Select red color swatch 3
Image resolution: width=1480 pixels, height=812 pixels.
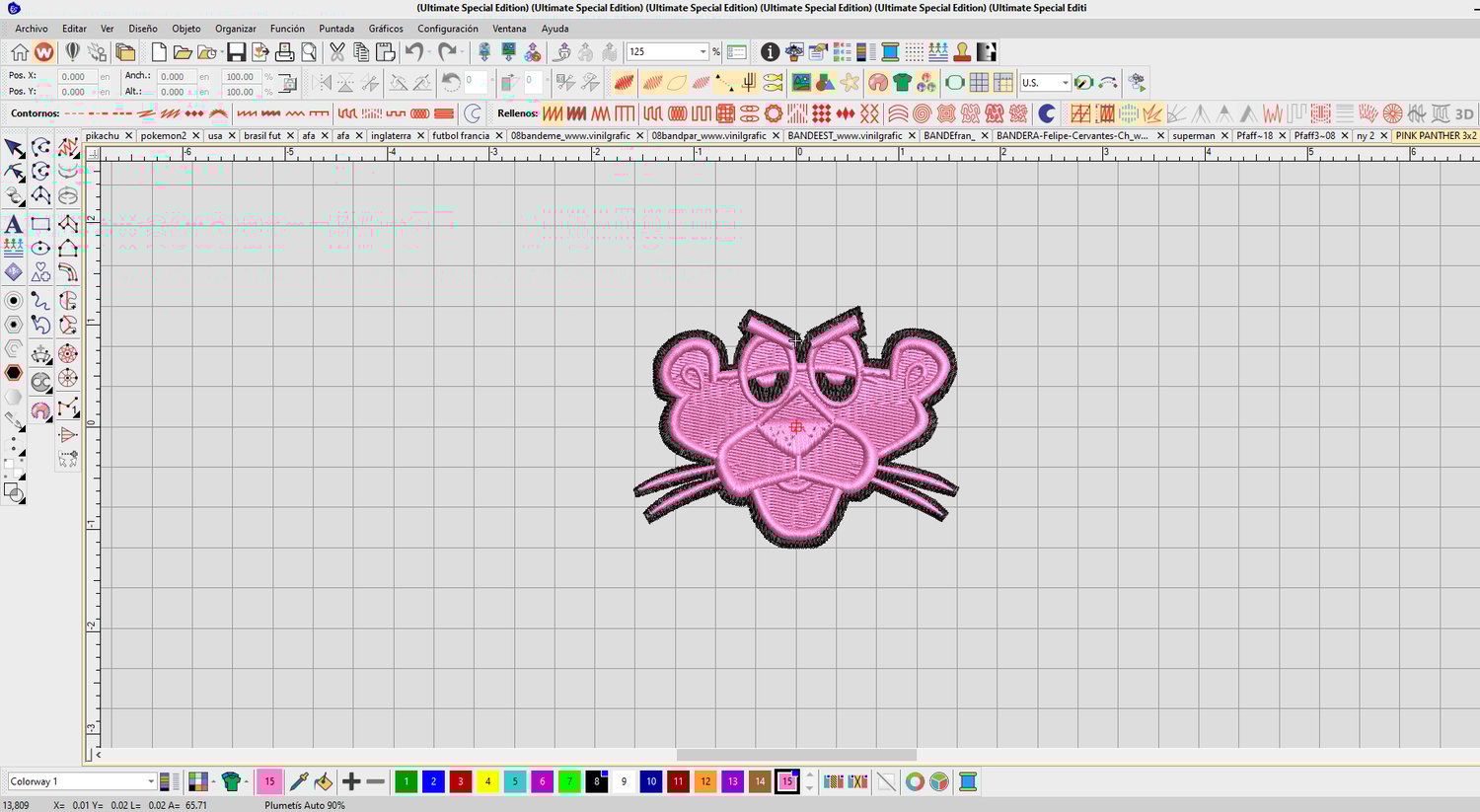pyautogui.click(x=461, y=781)
